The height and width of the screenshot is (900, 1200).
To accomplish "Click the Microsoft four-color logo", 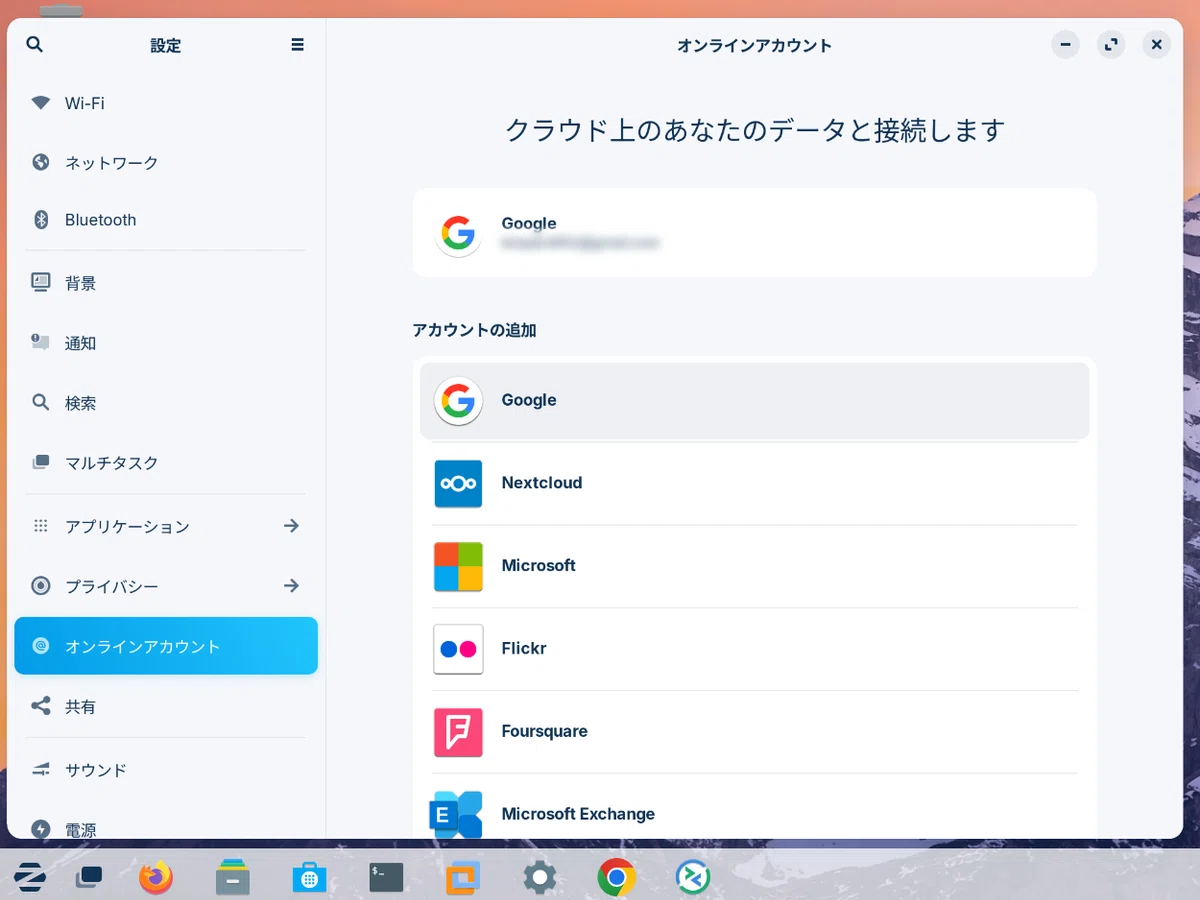I will [x=458, y=566].
